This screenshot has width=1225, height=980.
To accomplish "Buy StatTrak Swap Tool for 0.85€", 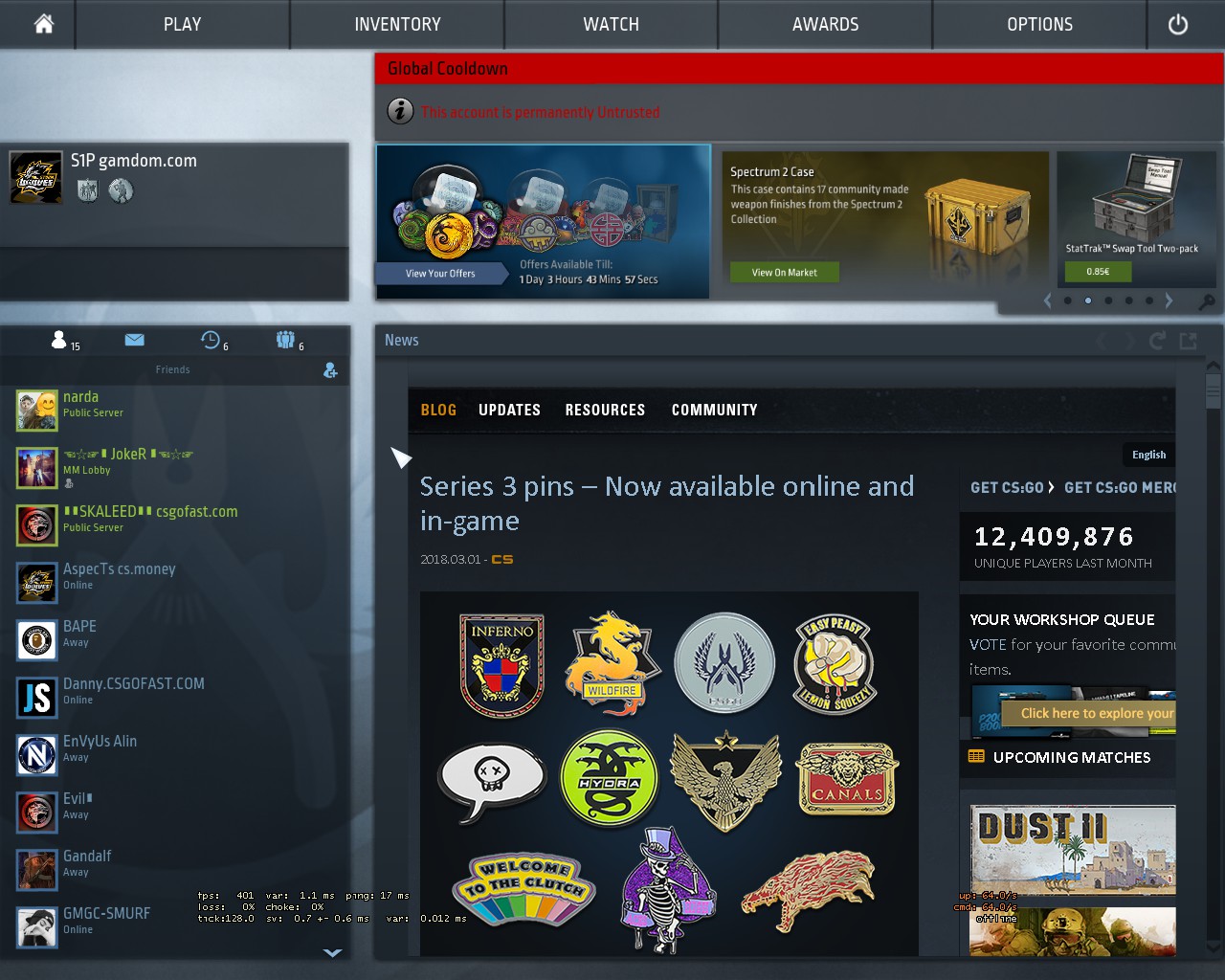I will point(1098,272).
